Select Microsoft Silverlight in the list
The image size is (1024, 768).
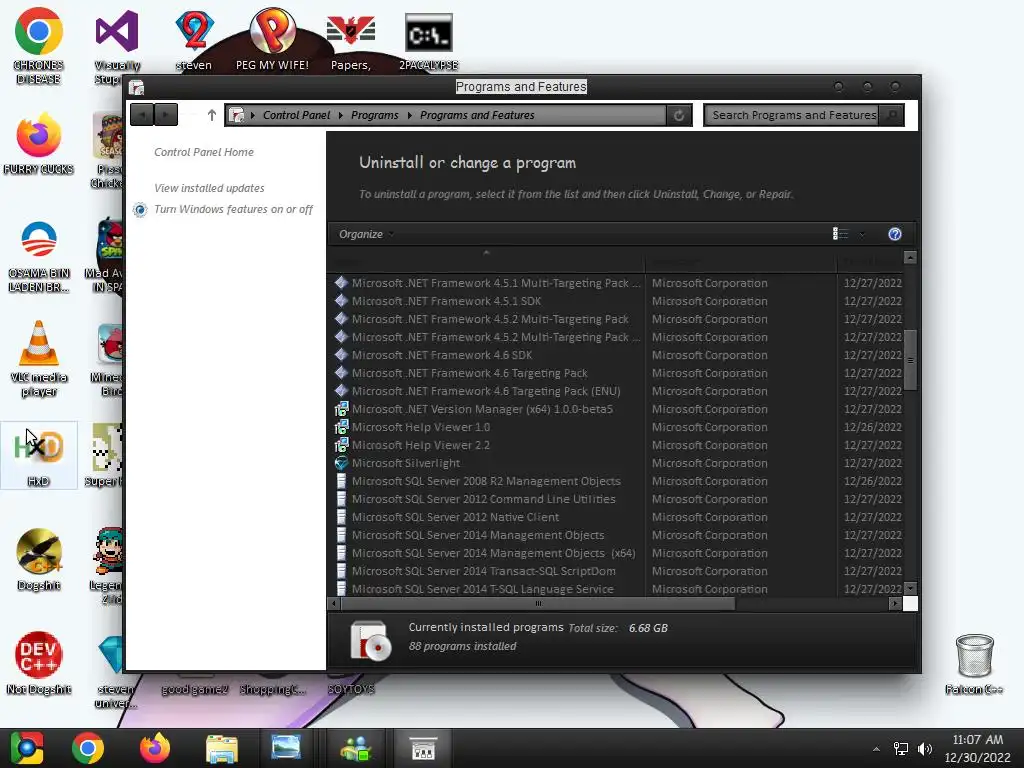click(x=618, y=463)
